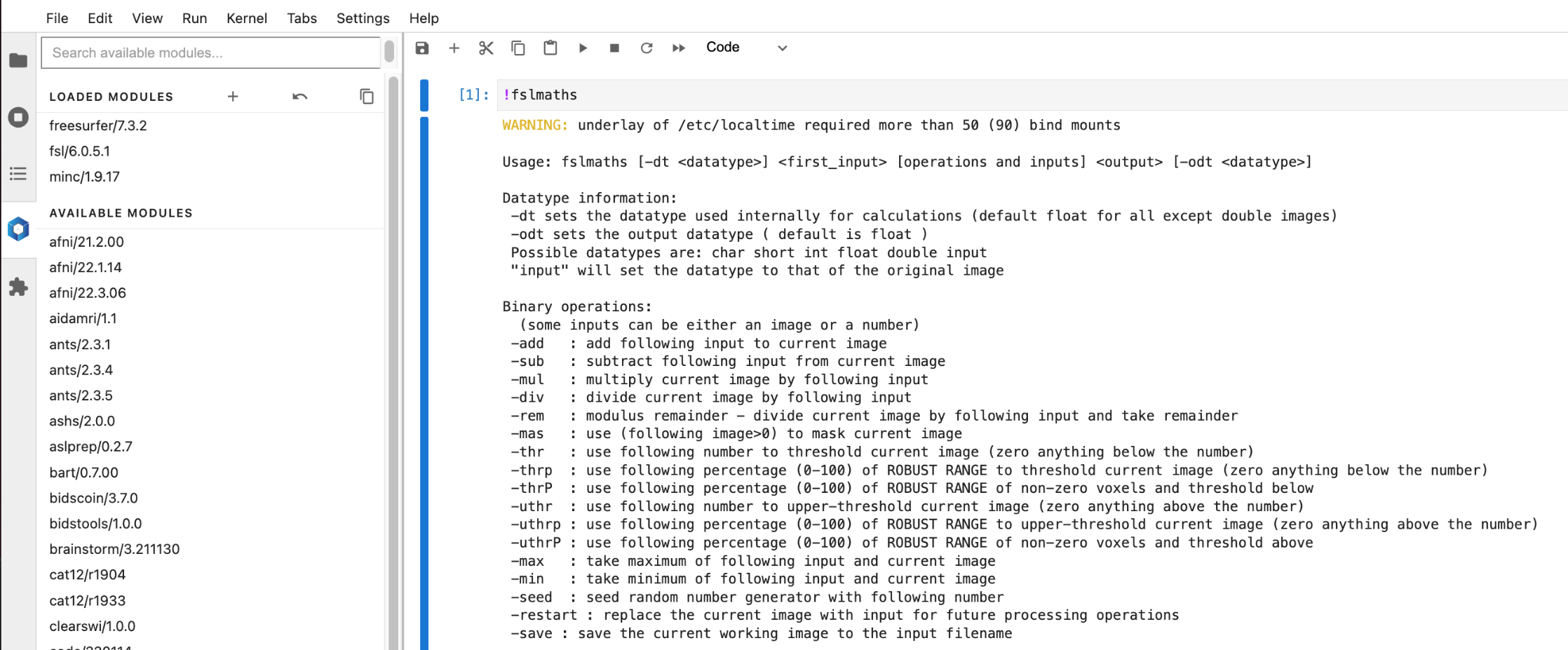1568x650 pixels.
Task: Open the extension manager puzzle icon
Action: [18, 287]
